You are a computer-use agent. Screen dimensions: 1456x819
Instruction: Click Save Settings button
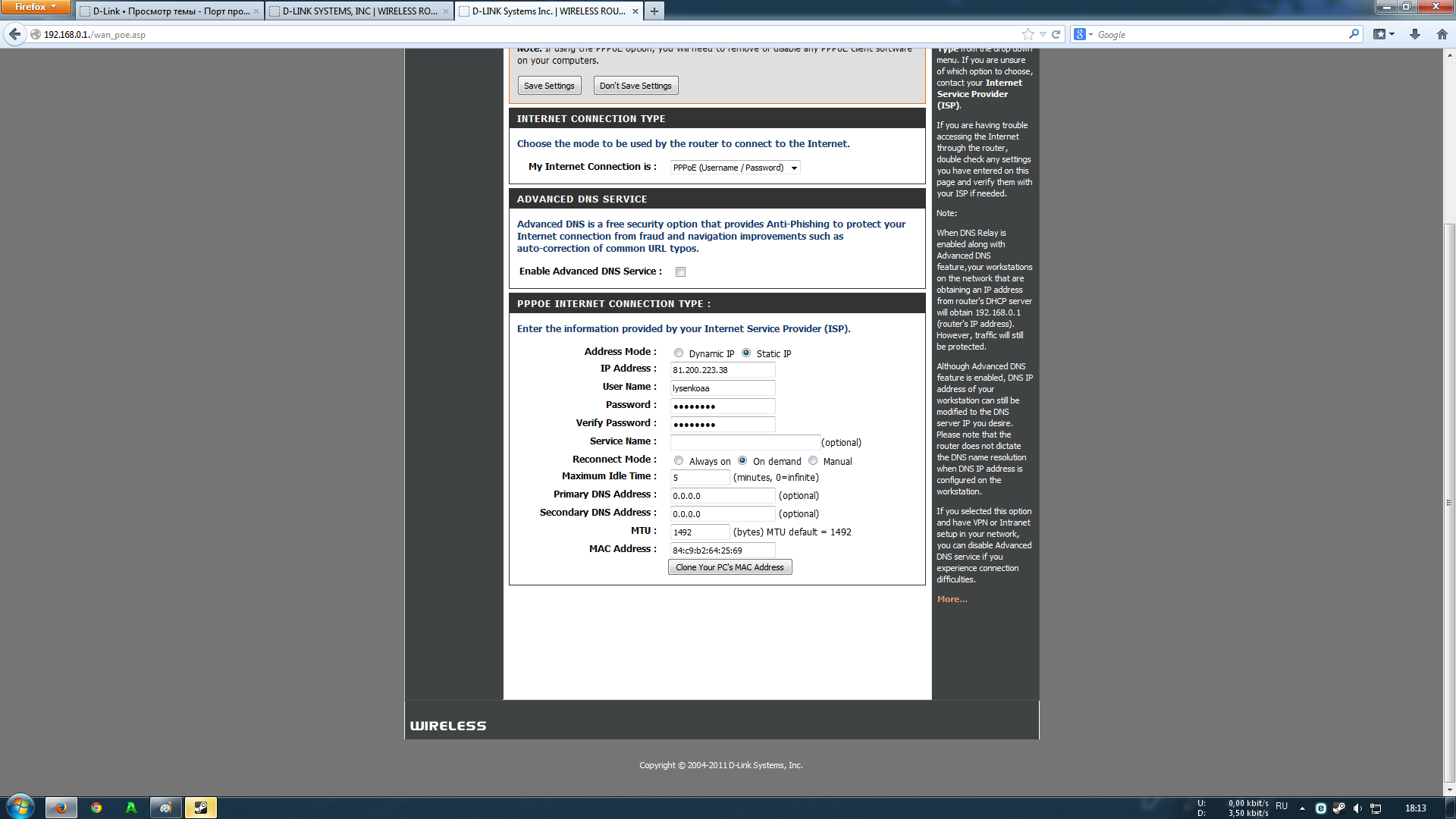(549, 86)
